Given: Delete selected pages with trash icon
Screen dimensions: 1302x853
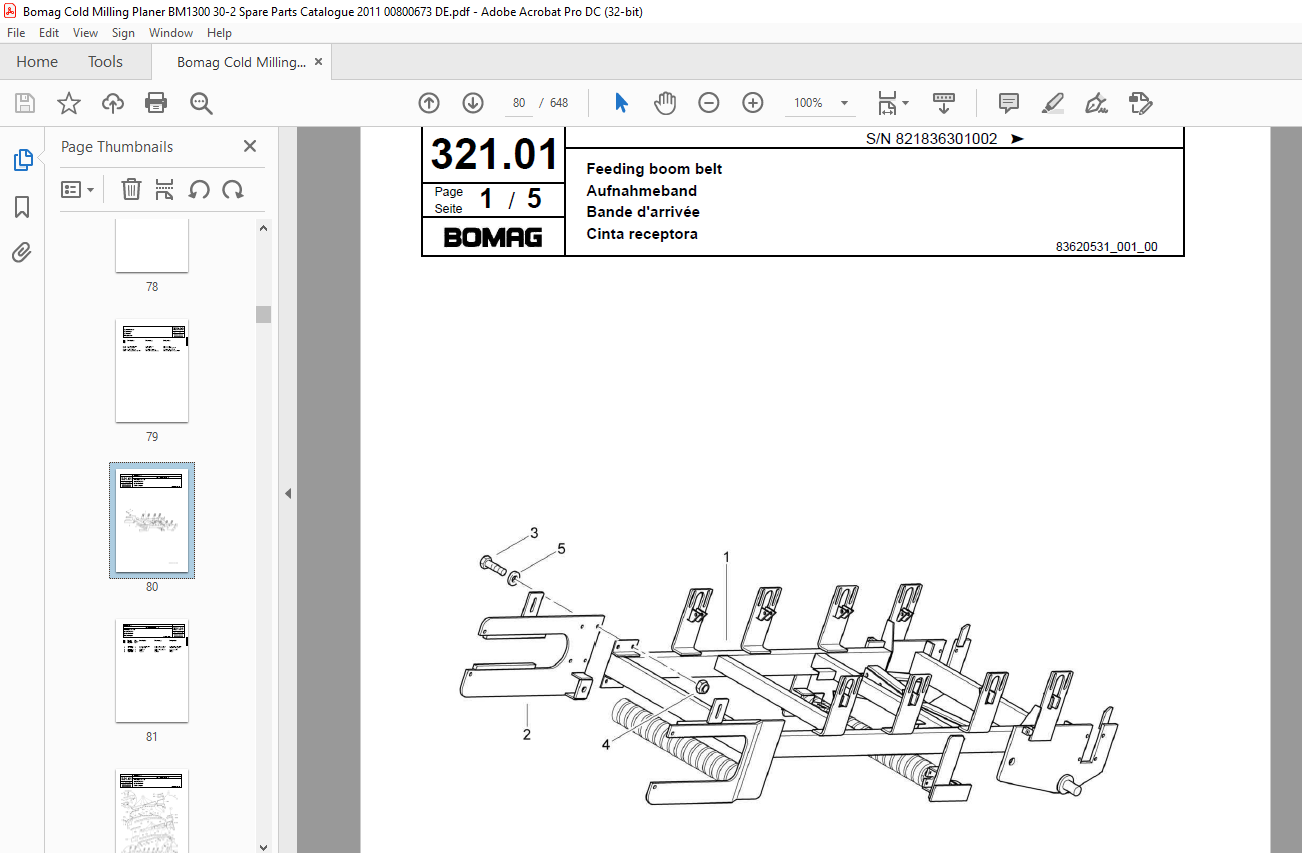Looking at the screenshot, I should tap(131, 189).
